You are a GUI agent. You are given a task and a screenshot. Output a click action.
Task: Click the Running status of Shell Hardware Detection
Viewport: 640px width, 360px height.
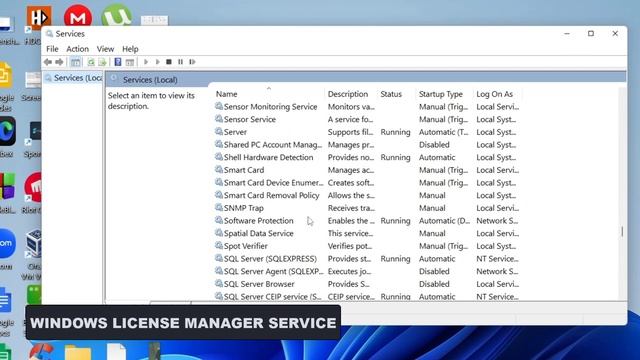pyautogui.click(x=395, y=157)
